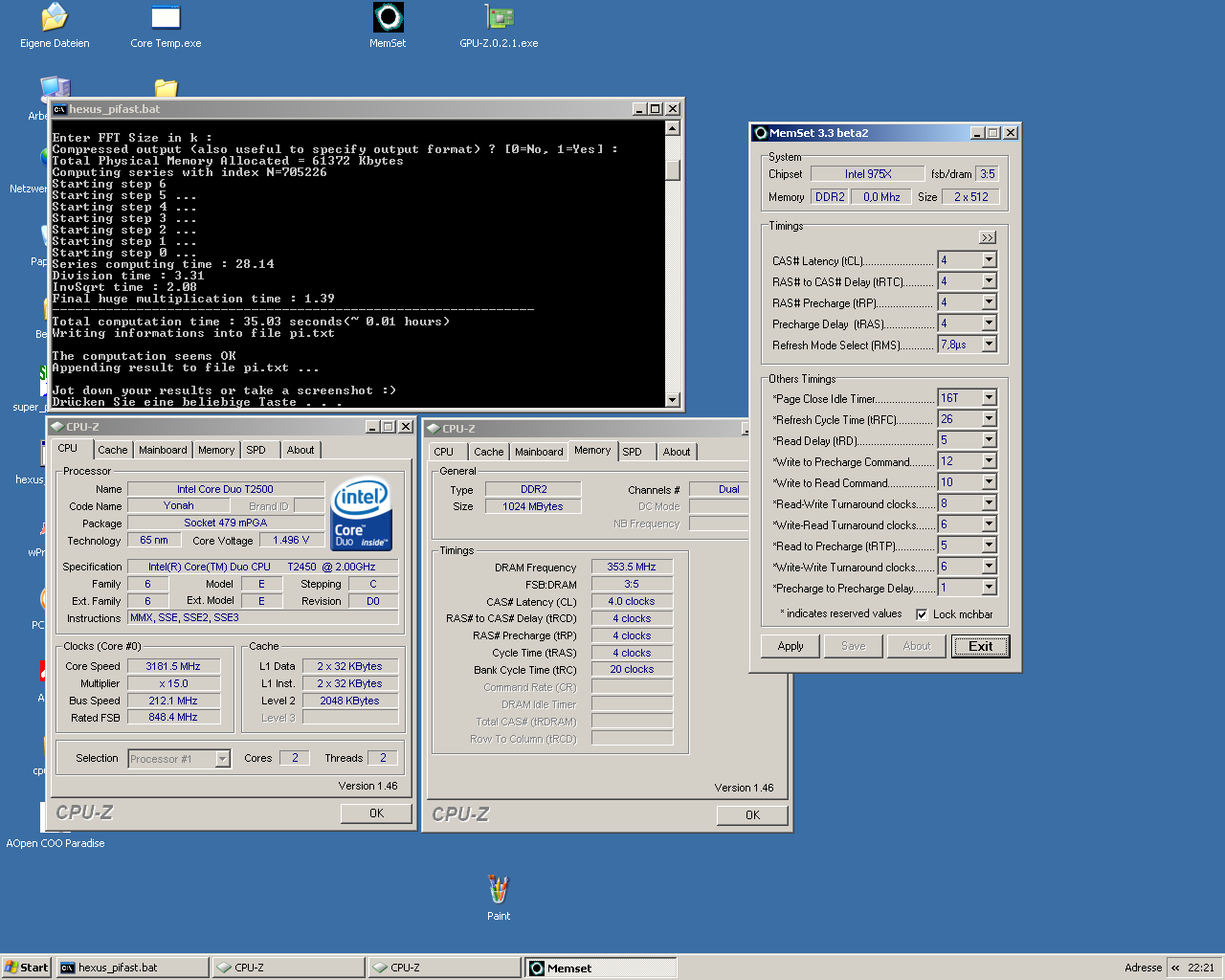Screen dimensions: 1225x980
Task: Open the MemSet desktop shortcut icon
Action: coord(388,17)
